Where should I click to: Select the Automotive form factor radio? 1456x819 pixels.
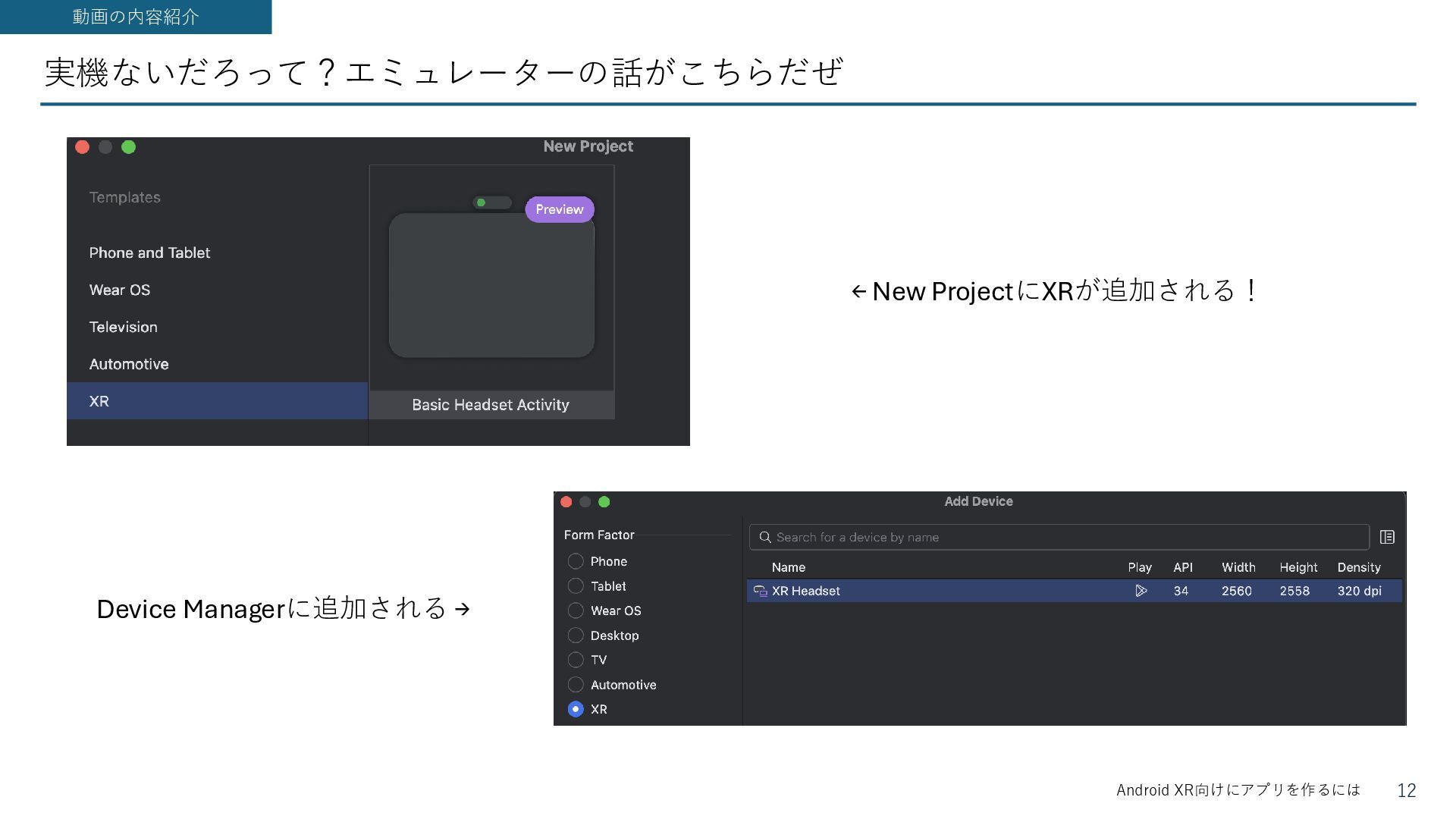[576, 685]
